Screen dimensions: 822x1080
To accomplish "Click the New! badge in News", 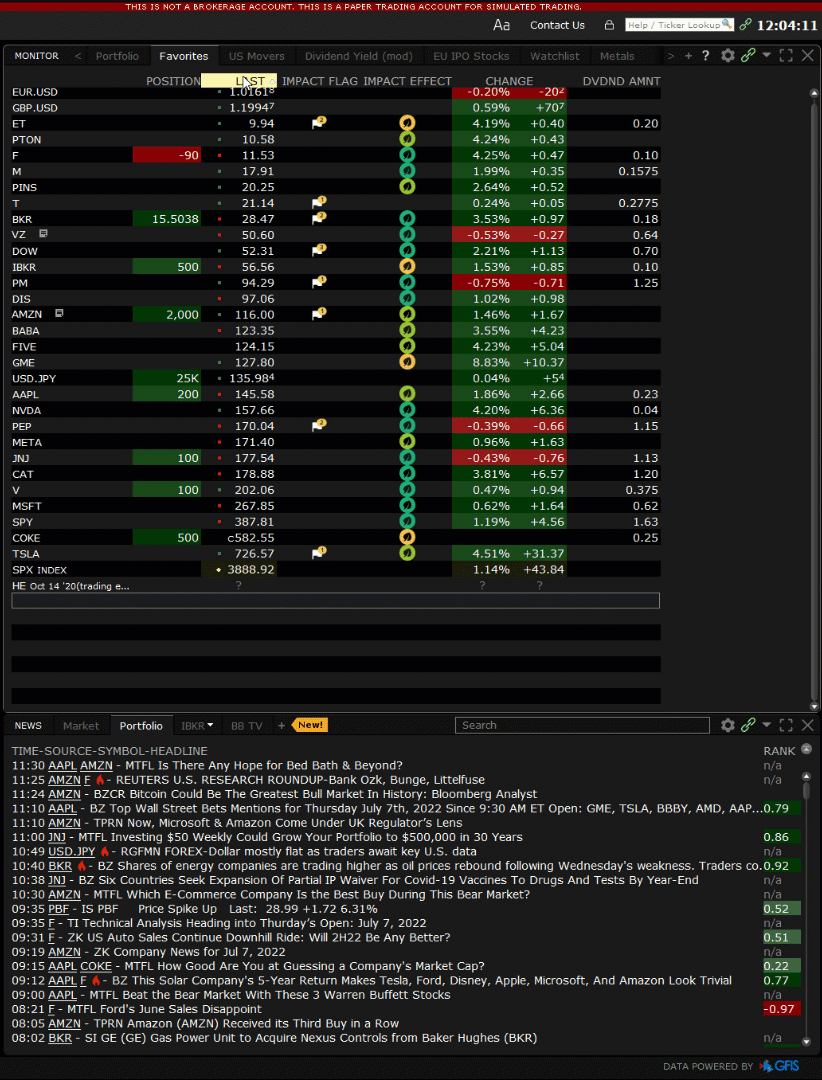I will coord(311,725).
